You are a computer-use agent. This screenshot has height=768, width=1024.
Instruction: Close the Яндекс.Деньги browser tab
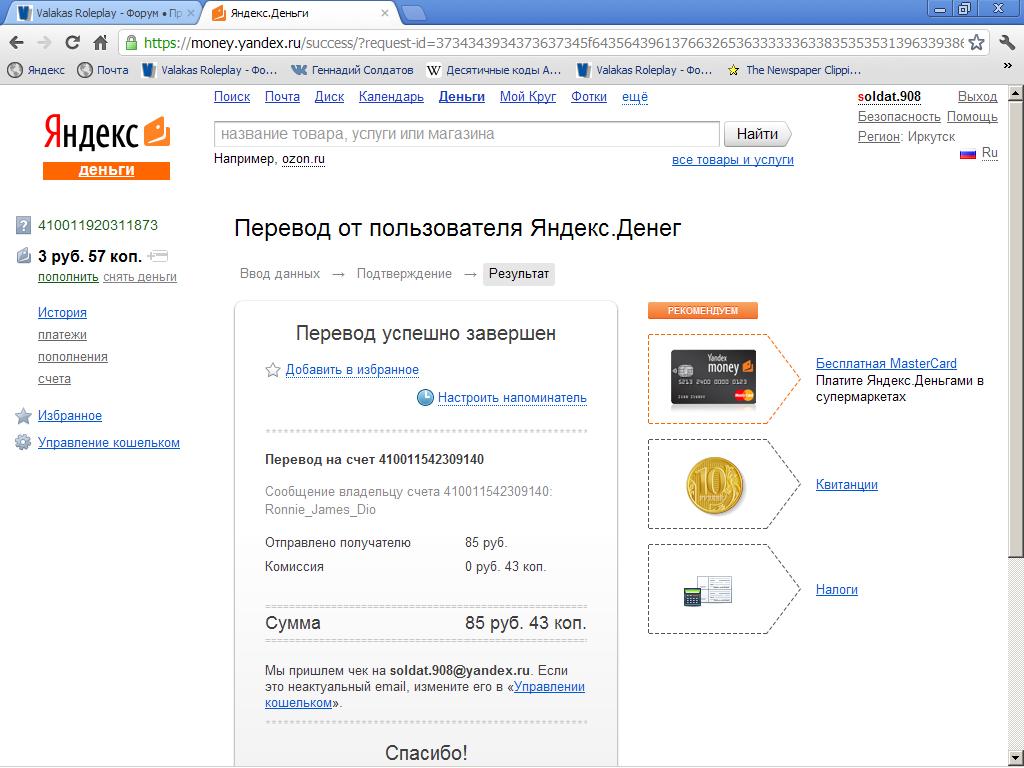385,13
